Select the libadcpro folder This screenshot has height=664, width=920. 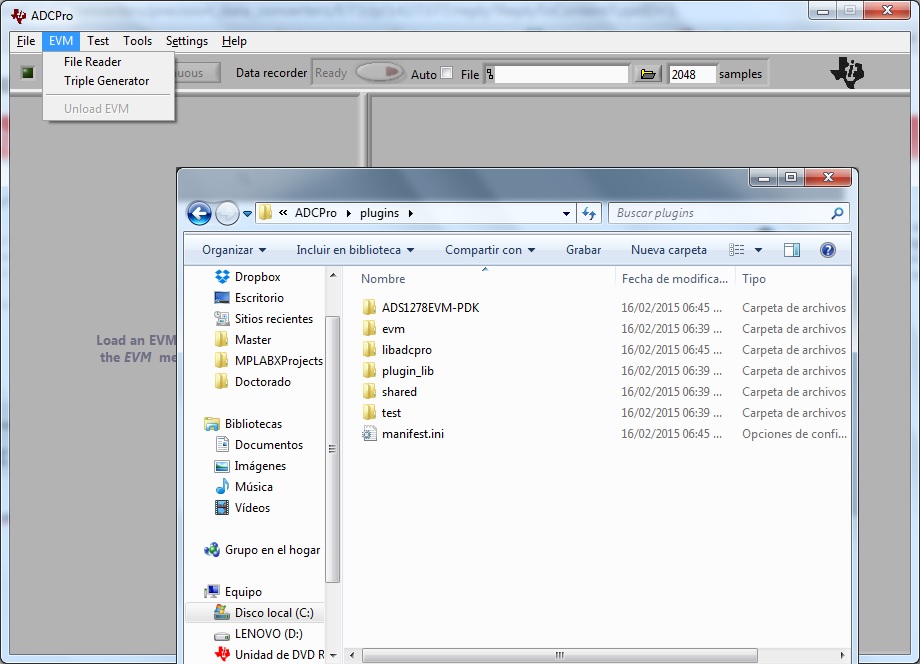pos(407,350)
